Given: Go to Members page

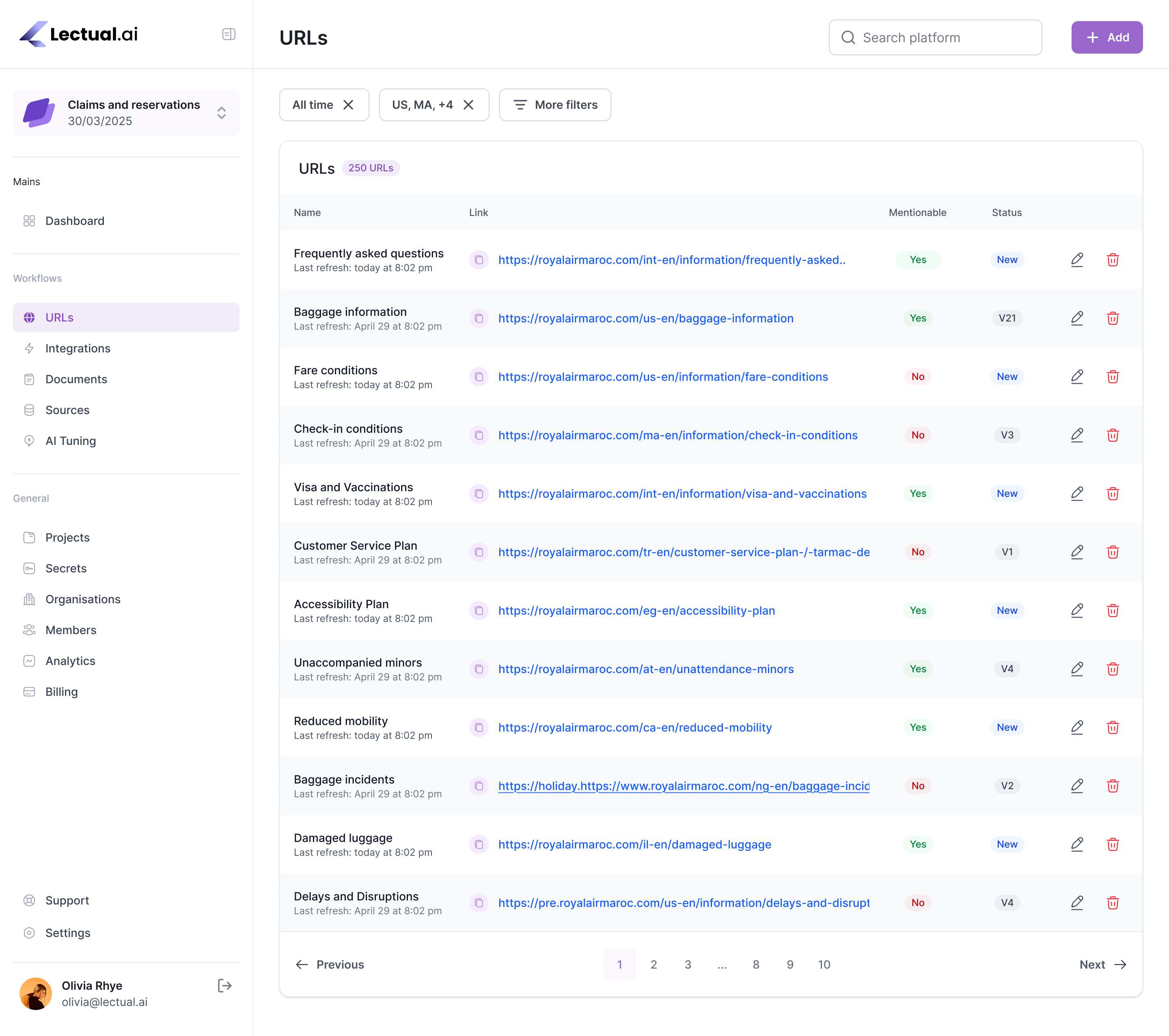Looking at the screenshot, I should [126, 630].
